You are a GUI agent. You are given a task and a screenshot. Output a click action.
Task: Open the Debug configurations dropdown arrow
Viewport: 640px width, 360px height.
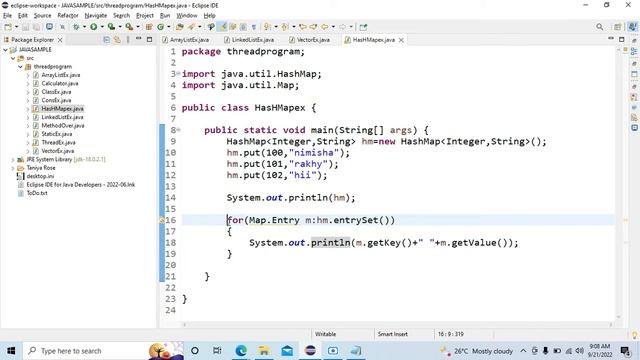pos(84,27)
